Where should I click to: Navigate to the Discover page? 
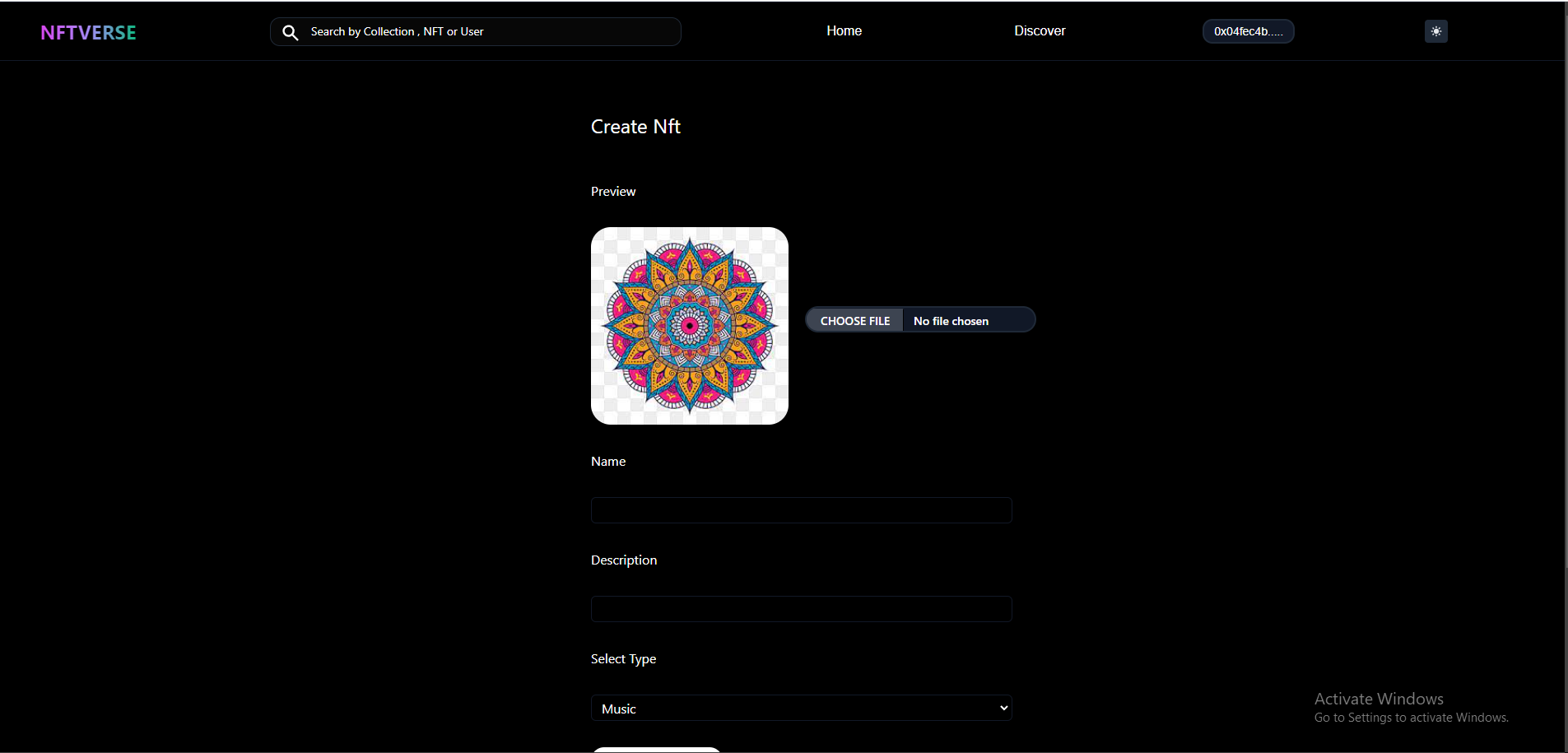coord(1040,30)
